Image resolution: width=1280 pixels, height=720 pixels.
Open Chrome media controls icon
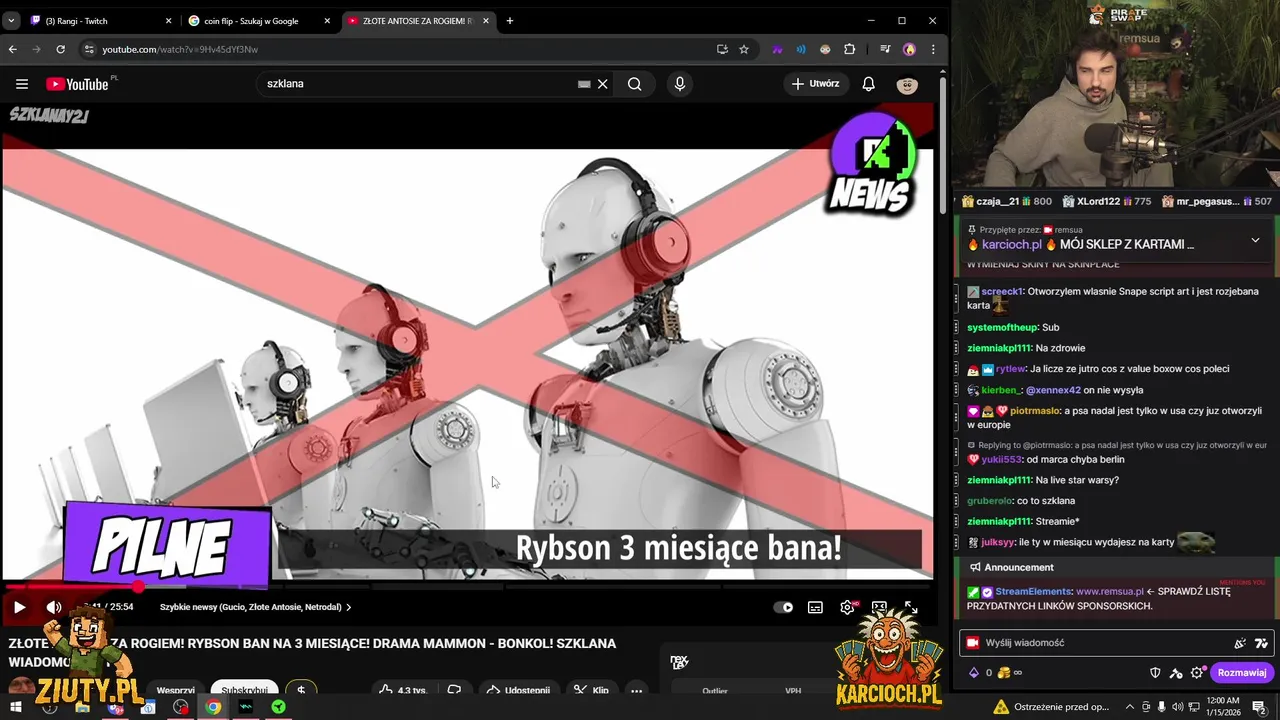point(885,49)
